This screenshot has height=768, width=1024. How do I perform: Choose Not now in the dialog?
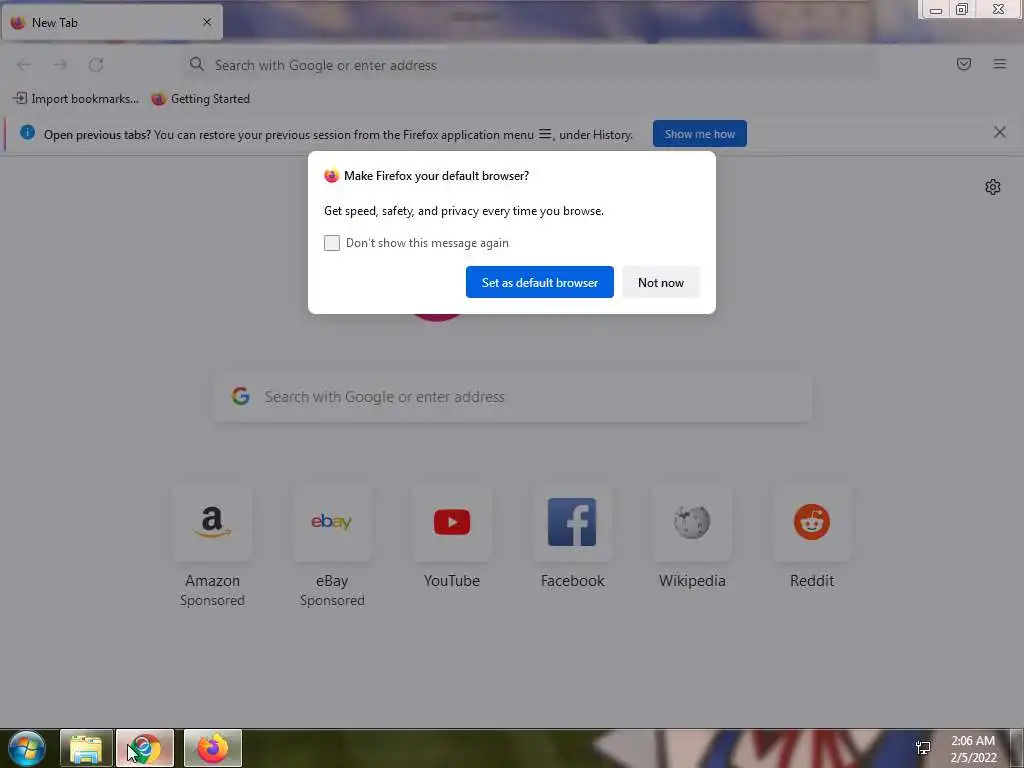pyautogui.click(x=661, y=282)
